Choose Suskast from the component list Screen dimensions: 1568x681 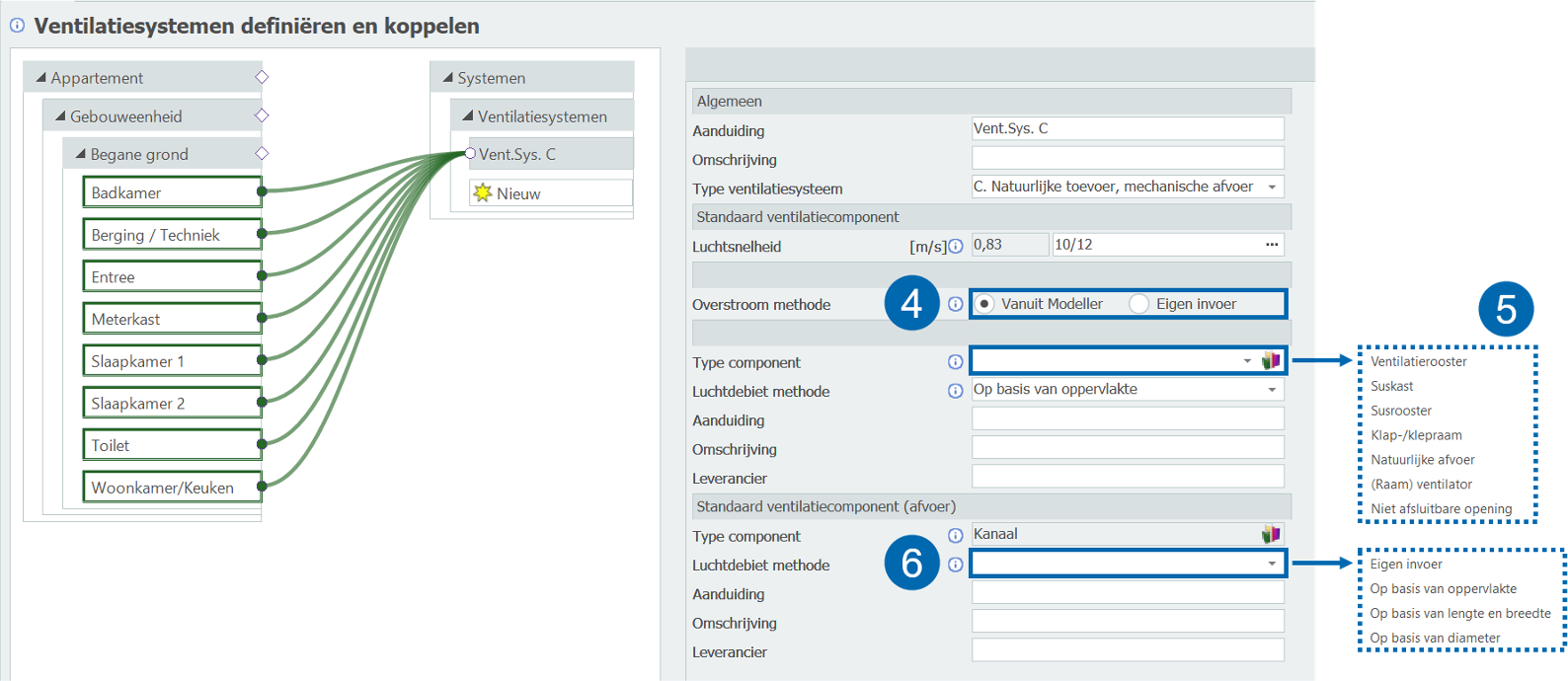pyautogui.click(x=1392, y=386)
